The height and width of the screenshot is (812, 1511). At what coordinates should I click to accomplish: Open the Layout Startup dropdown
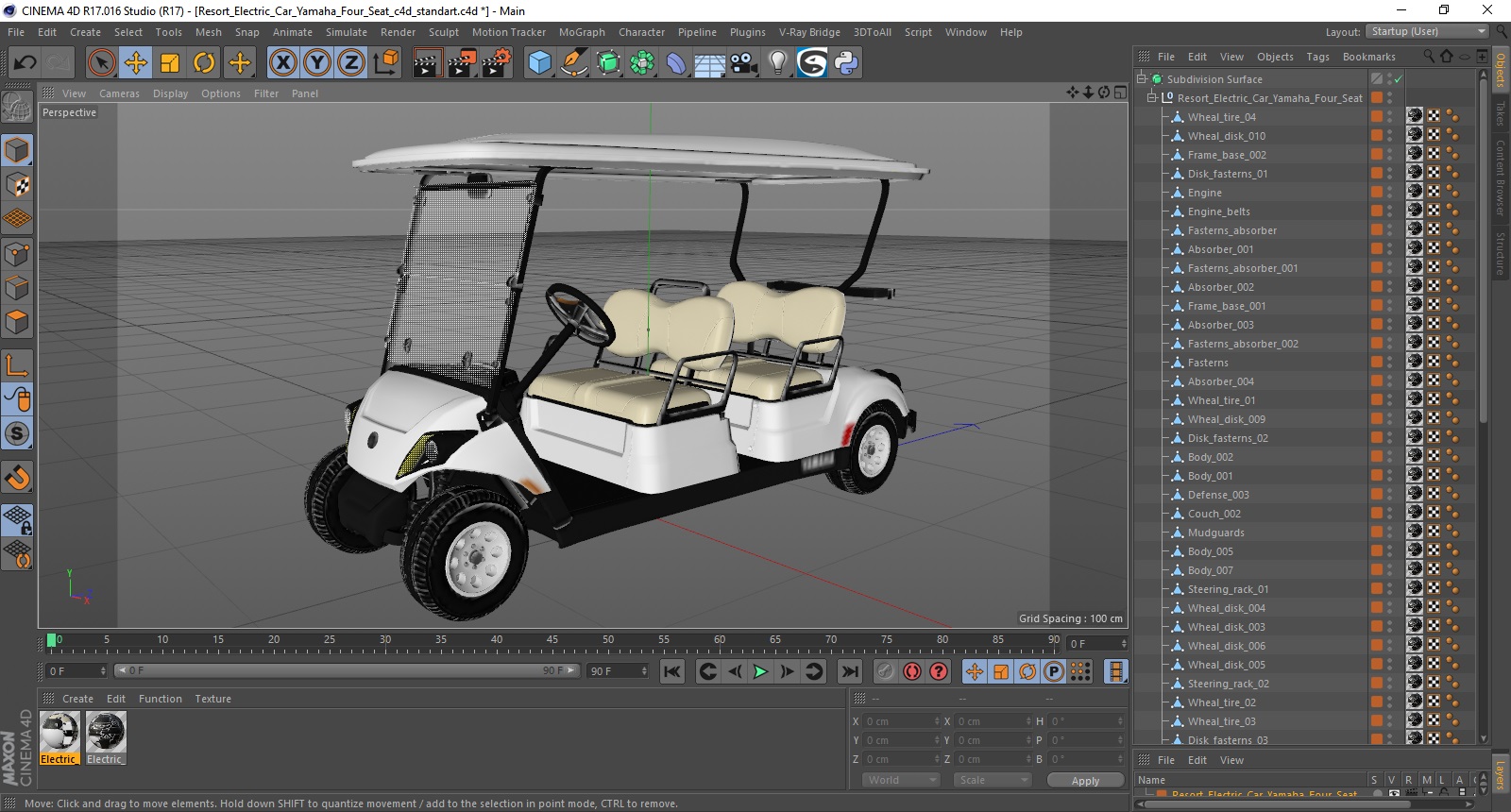coord(1427,31)
